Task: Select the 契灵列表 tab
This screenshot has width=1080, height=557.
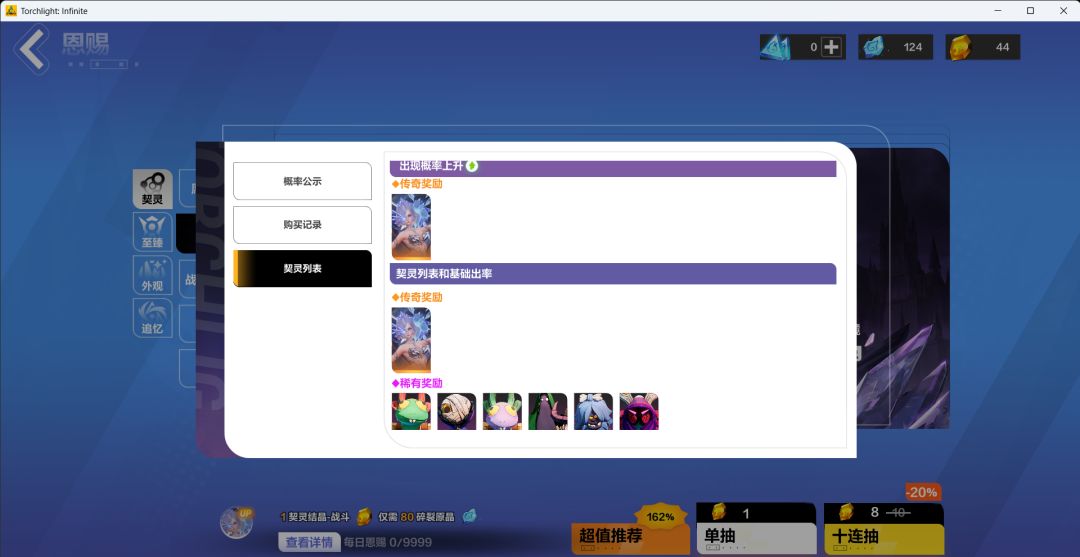Action: coord(302,269)
